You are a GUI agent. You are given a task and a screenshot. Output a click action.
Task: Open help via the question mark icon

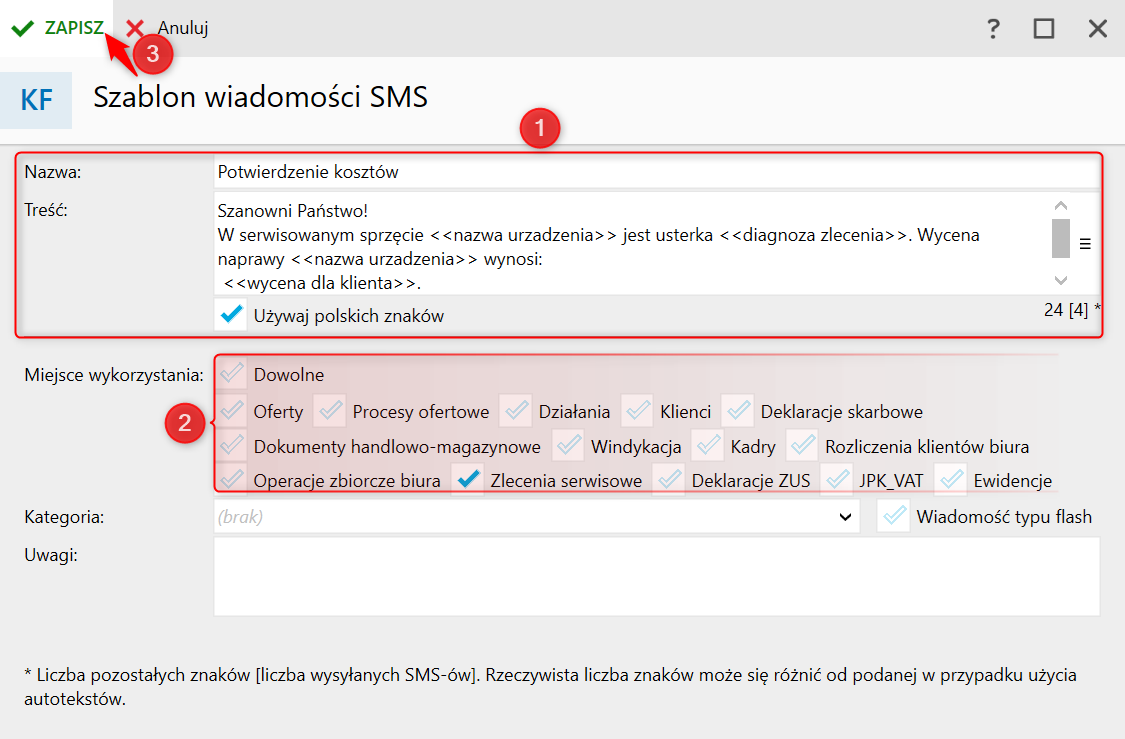tap(993, 29)
